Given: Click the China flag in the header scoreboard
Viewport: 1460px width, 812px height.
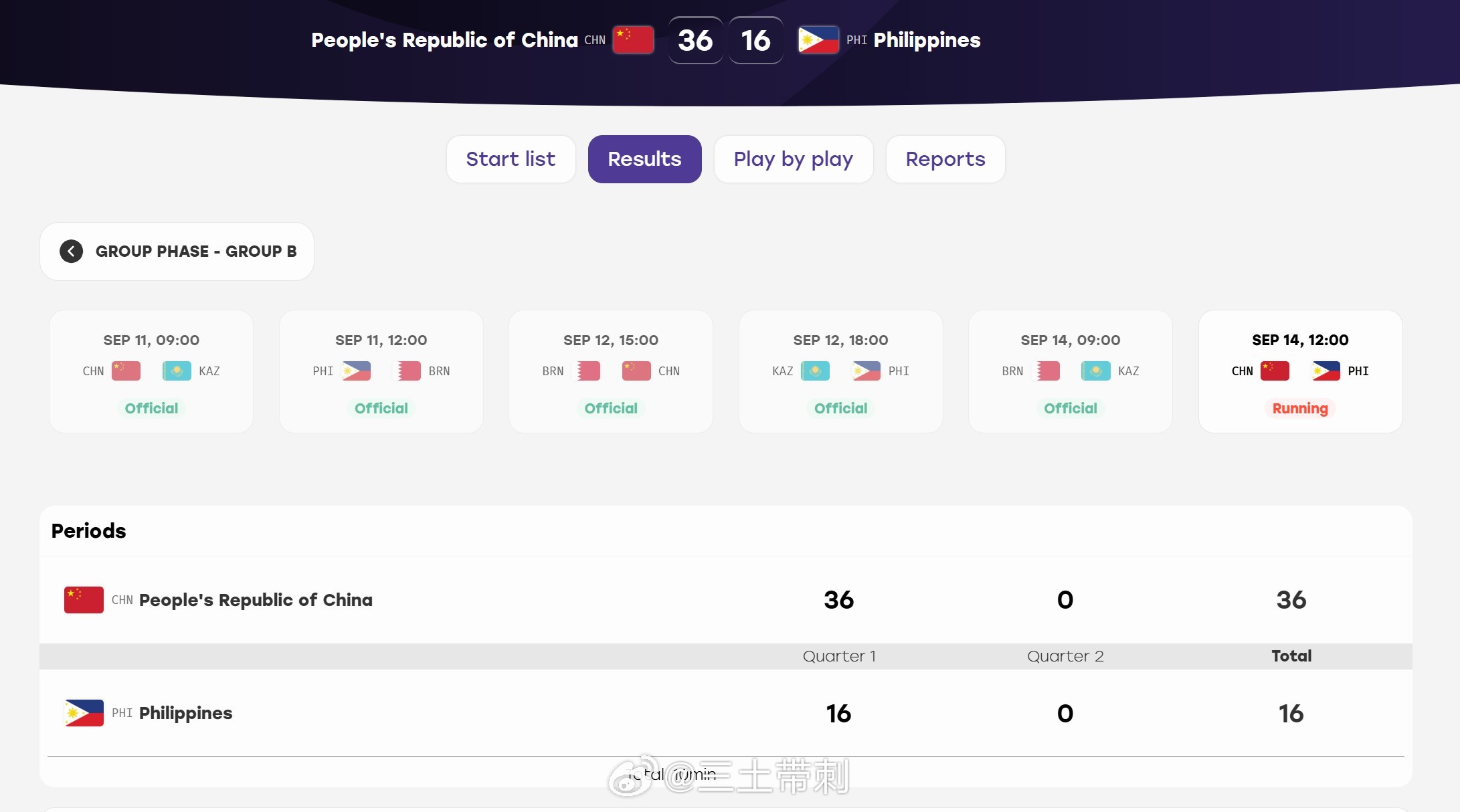Looking at the screenshot, I should click(633, 40).
